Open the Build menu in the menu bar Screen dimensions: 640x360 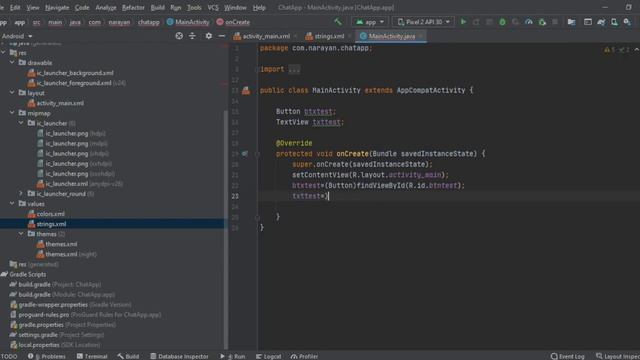click(158, 7)
